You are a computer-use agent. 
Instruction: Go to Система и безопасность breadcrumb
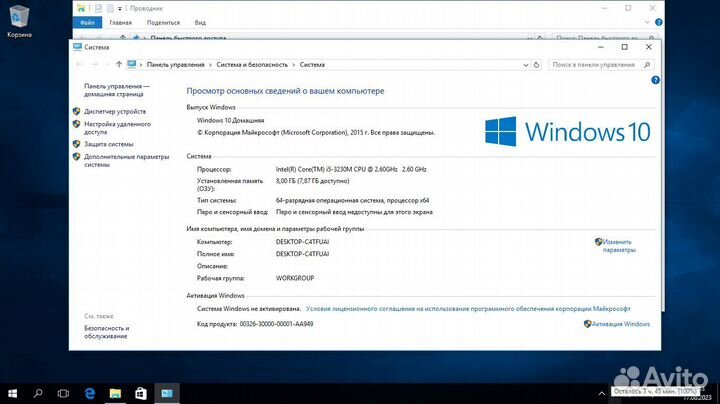tap(252, 65)
